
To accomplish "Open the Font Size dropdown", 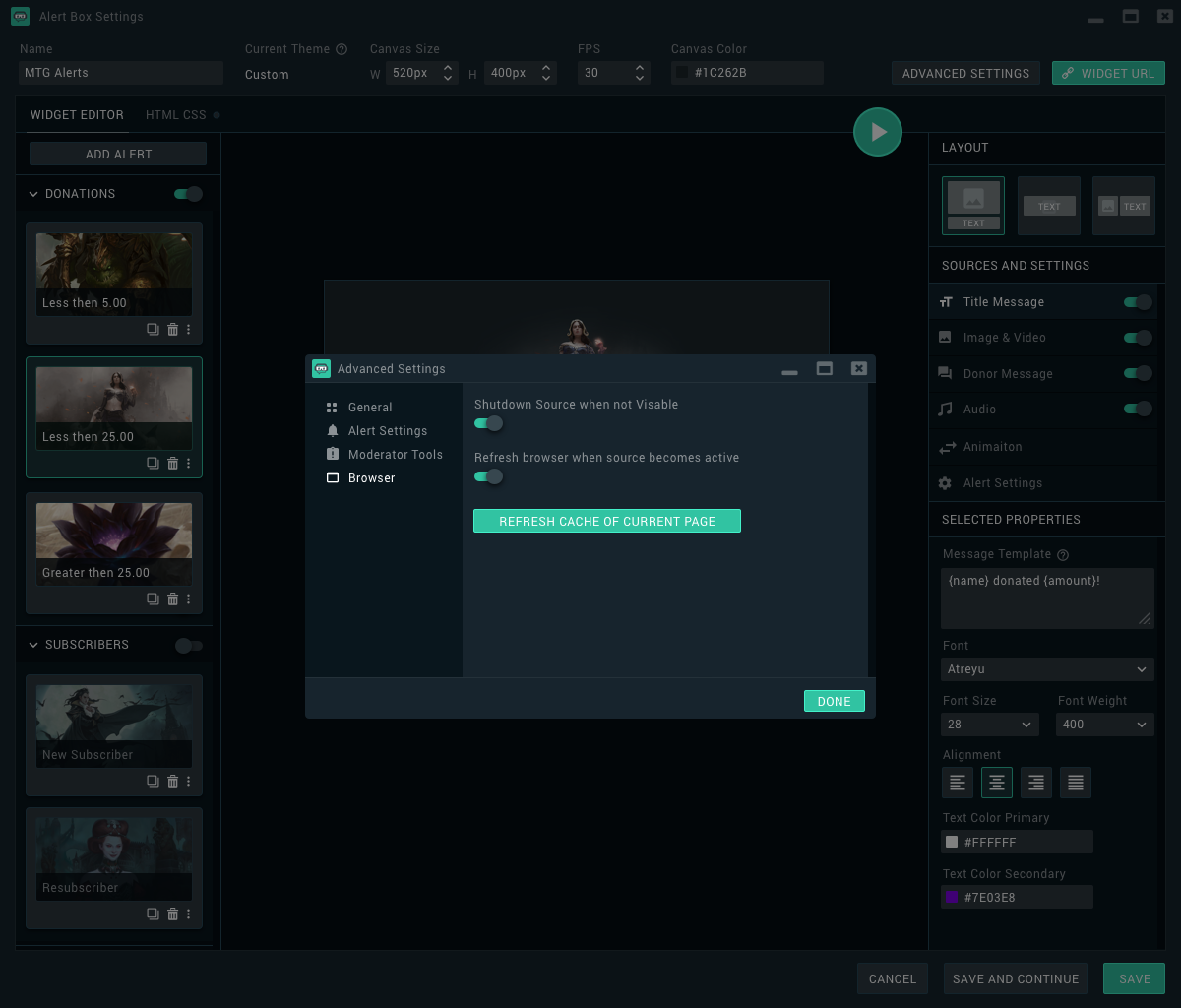I will point(990,724).
